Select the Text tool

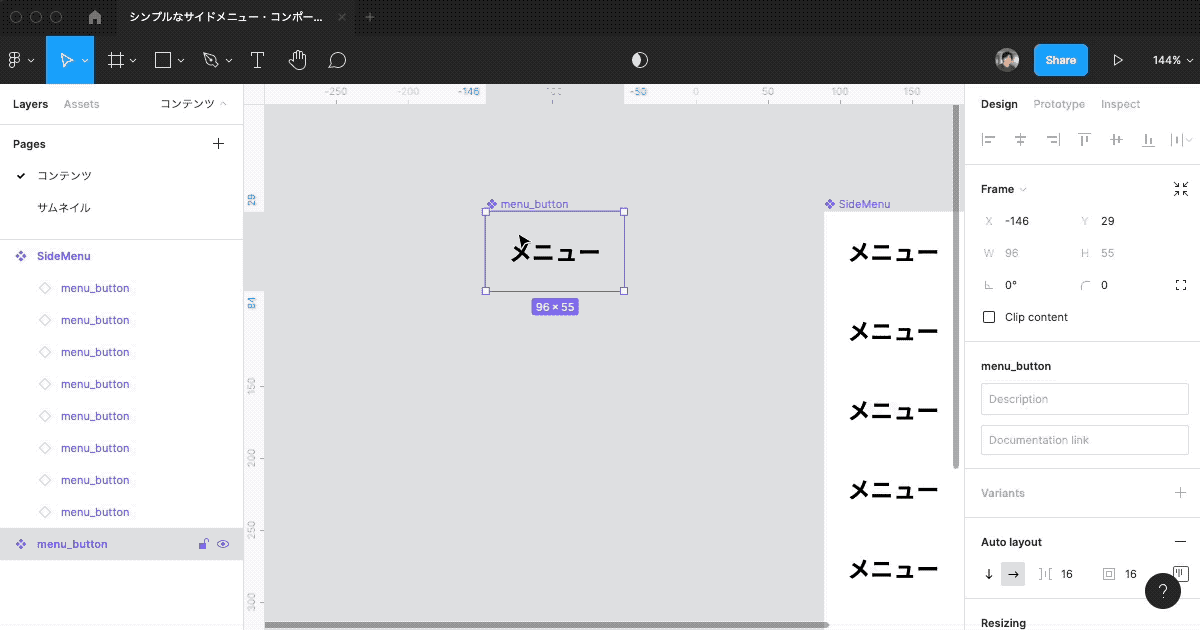point(257,60)
